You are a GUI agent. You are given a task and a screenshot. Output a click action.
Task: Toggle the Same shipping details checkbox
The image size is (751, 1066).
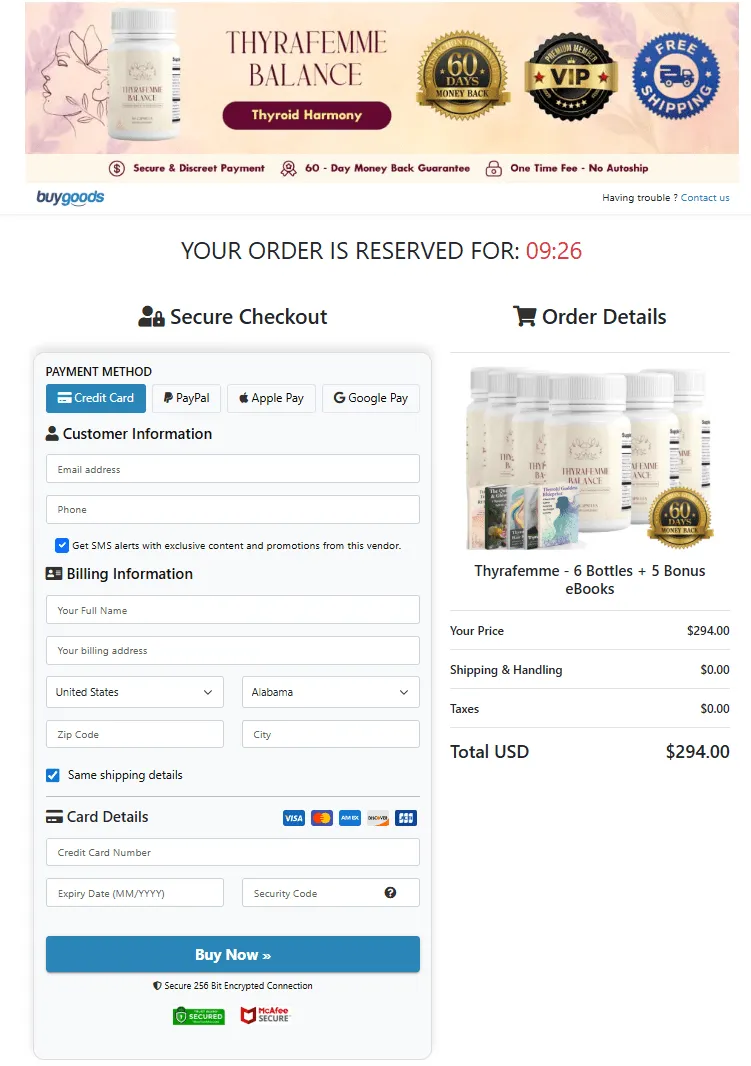pos(52,775)
